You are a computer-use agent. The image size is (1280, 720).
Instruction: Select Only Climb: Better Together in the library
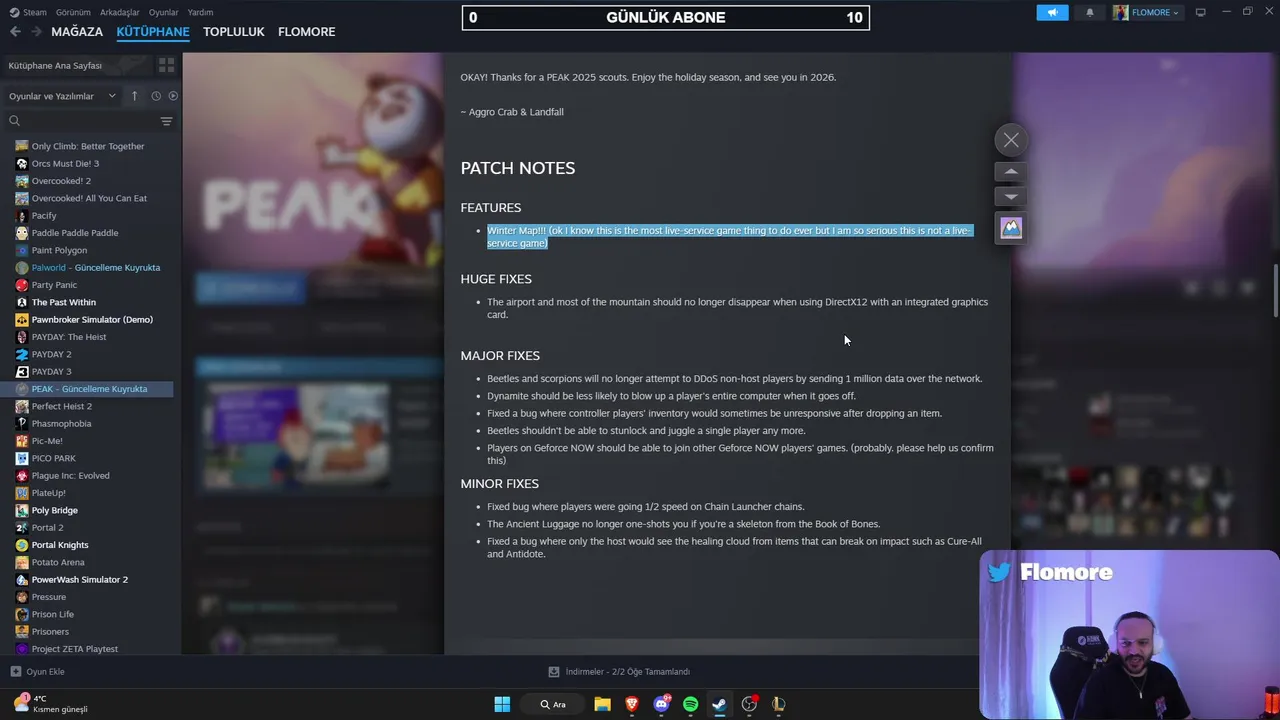88,146
